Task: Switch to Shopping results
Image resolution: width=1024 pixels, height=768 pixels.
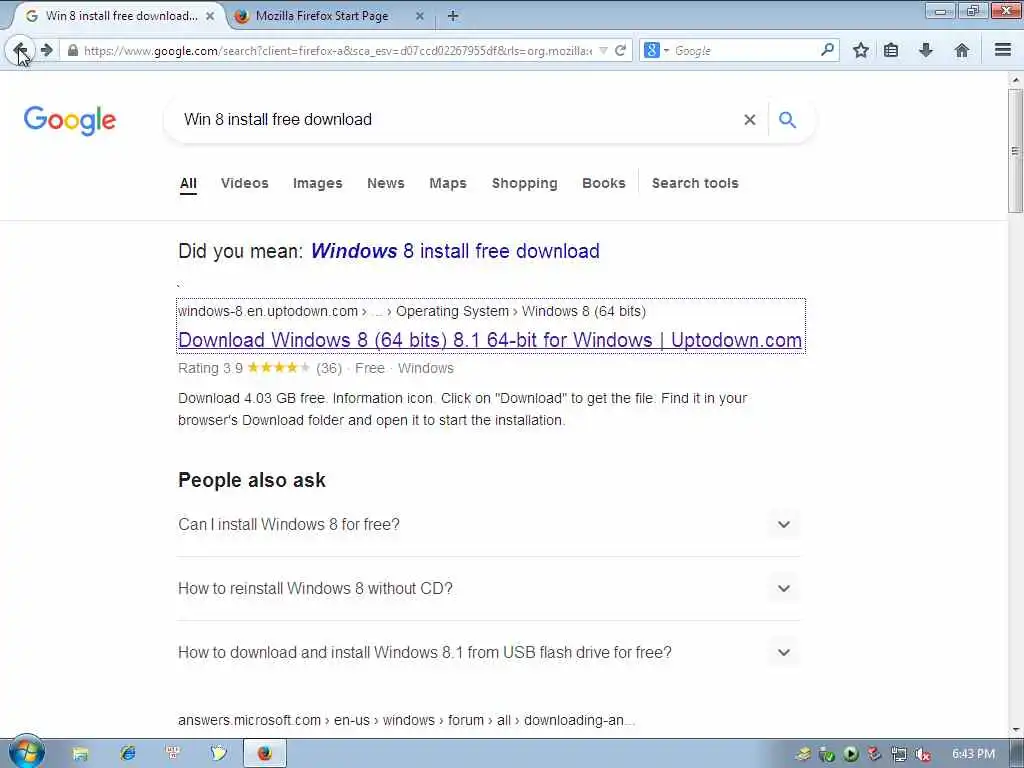Action: (x=524, y=184)
